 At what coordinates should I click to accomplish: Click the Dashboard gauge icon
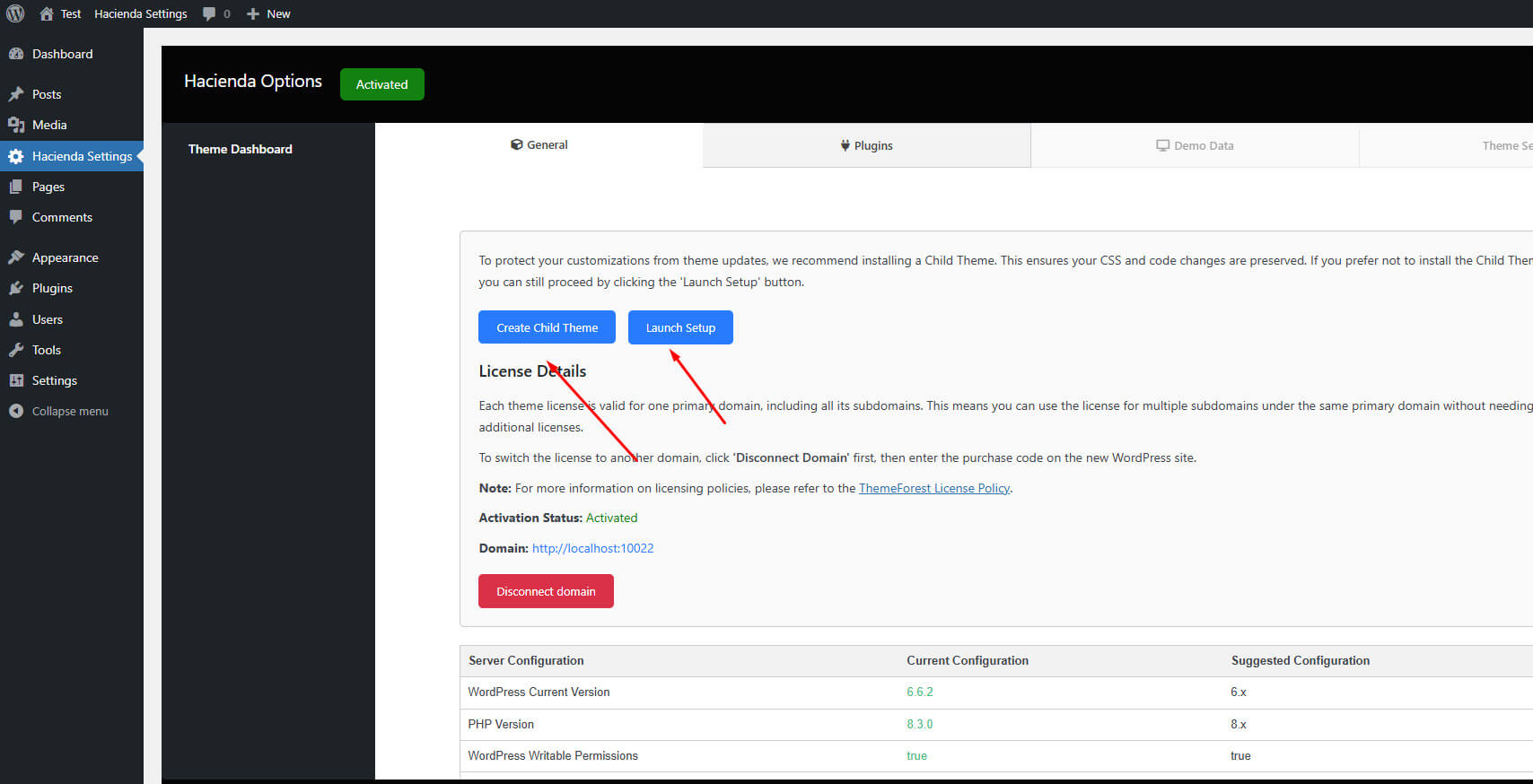pos(16,54)
